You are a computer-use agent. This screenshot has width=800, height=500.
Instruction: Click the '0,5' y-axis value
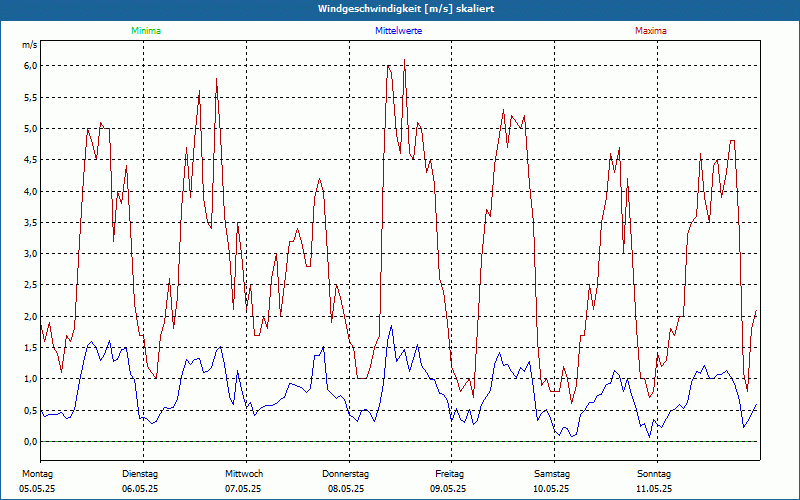click(31, 410)
